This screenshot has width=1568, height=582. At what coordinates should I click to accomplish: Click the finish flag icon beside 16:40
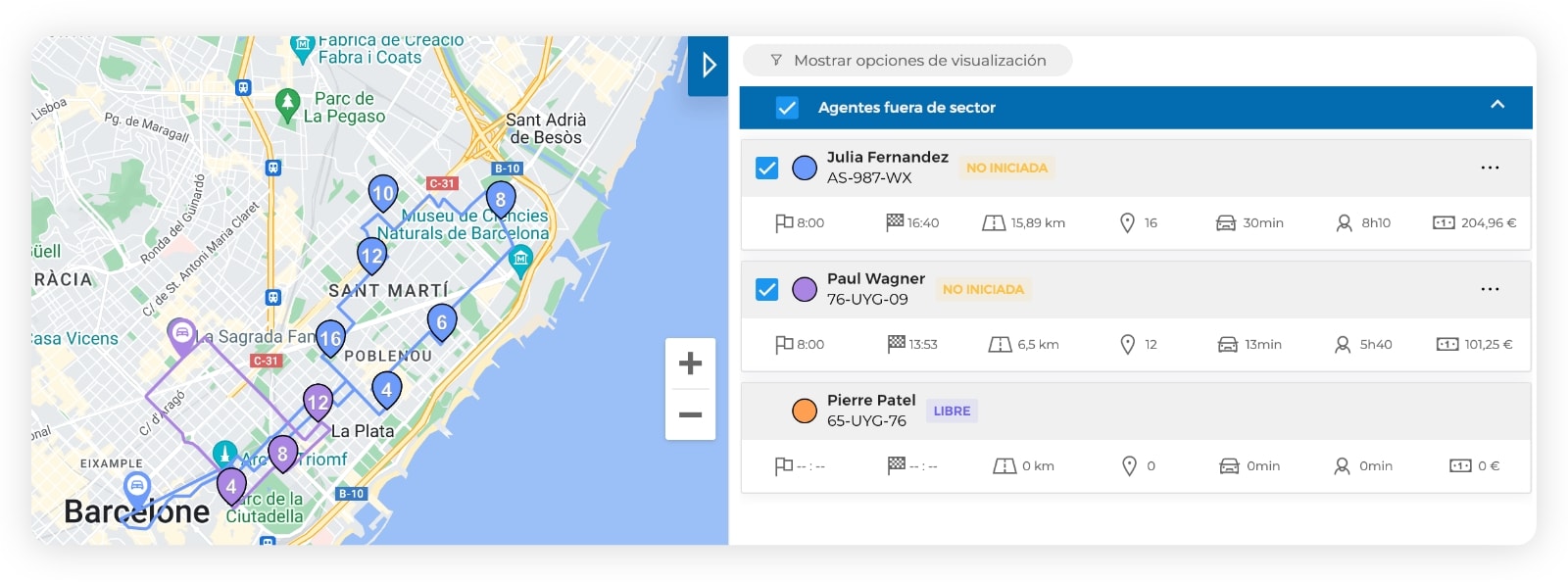[895, 222]
